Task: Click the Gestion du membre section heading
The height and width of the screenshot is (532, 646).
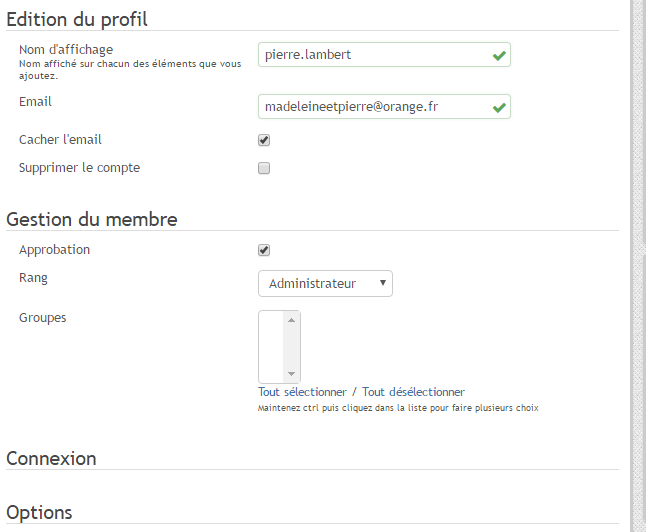Action: click(x=92, y=219)
